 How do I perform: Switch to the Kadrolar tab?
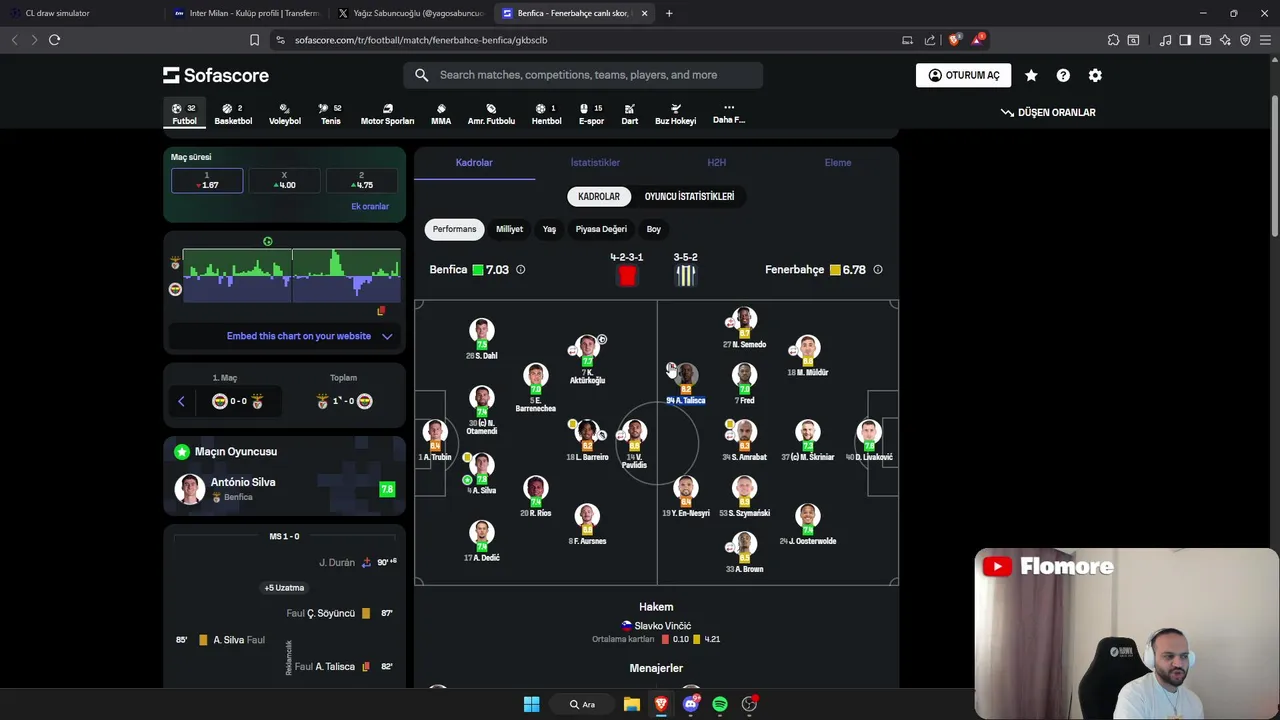click(474, 162)
